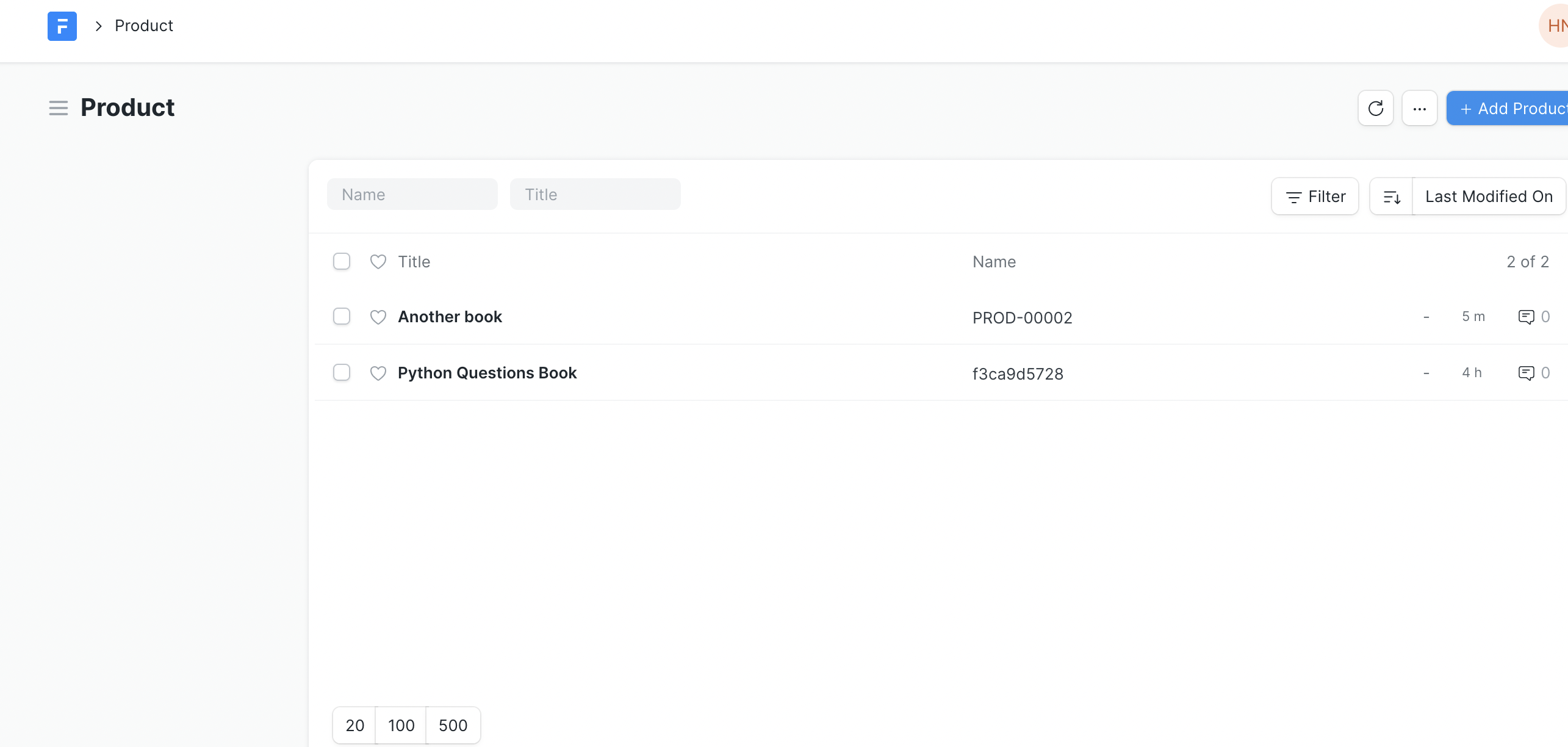Check the select-all header checkbox
1568x747 pixels.
coord(342,261)
